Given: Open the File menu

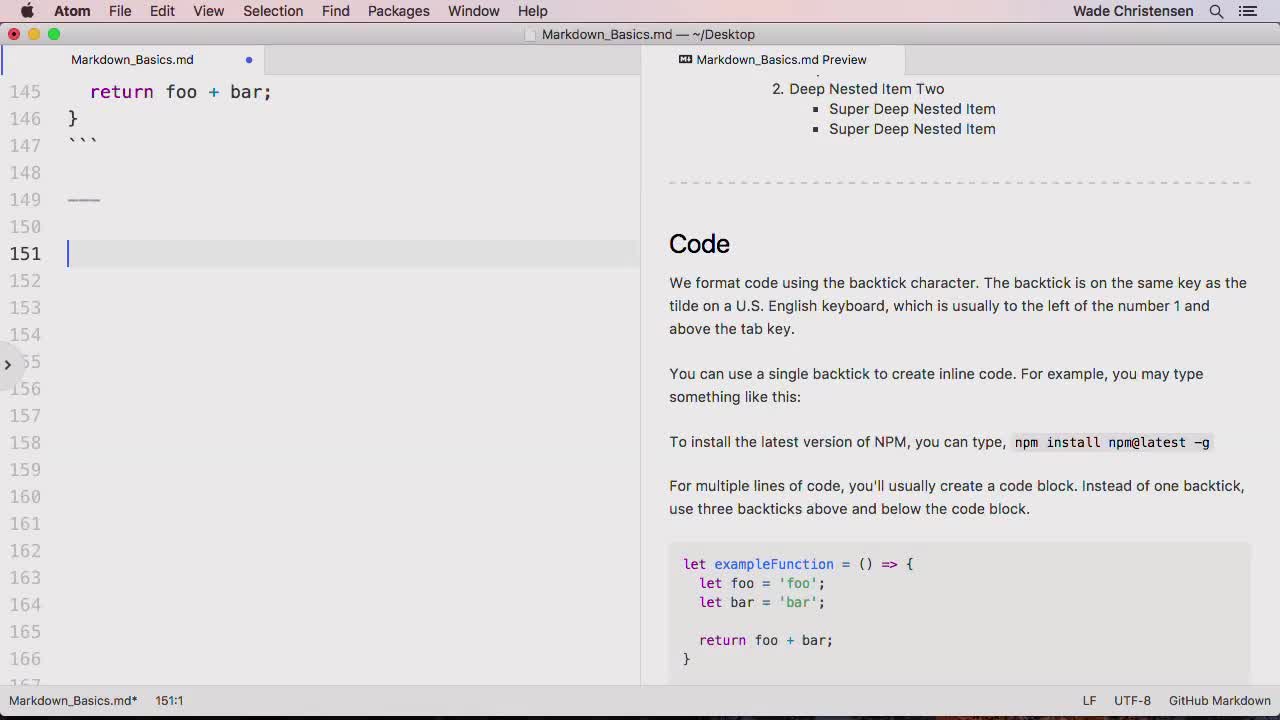Looking at the screenshot, I should (x=120, y=11).
